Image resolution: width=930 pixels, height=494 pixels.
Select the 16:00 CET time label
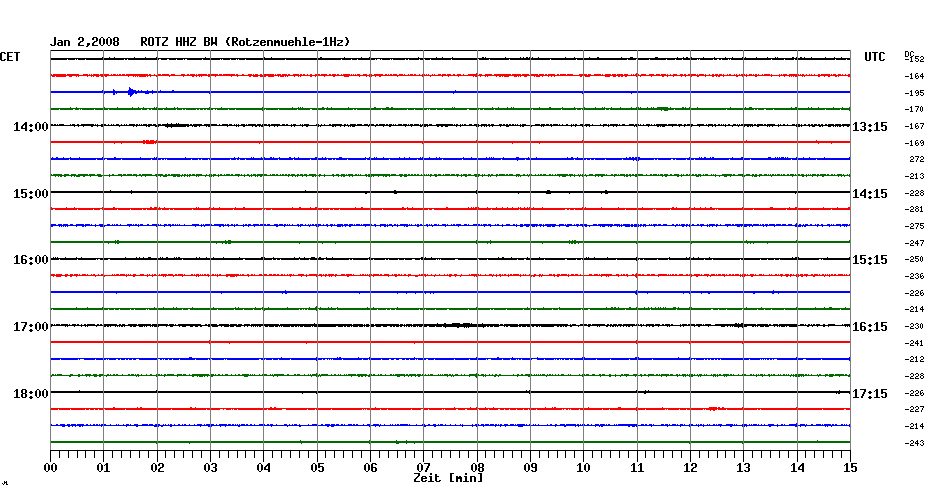click(x=31, y=260)
